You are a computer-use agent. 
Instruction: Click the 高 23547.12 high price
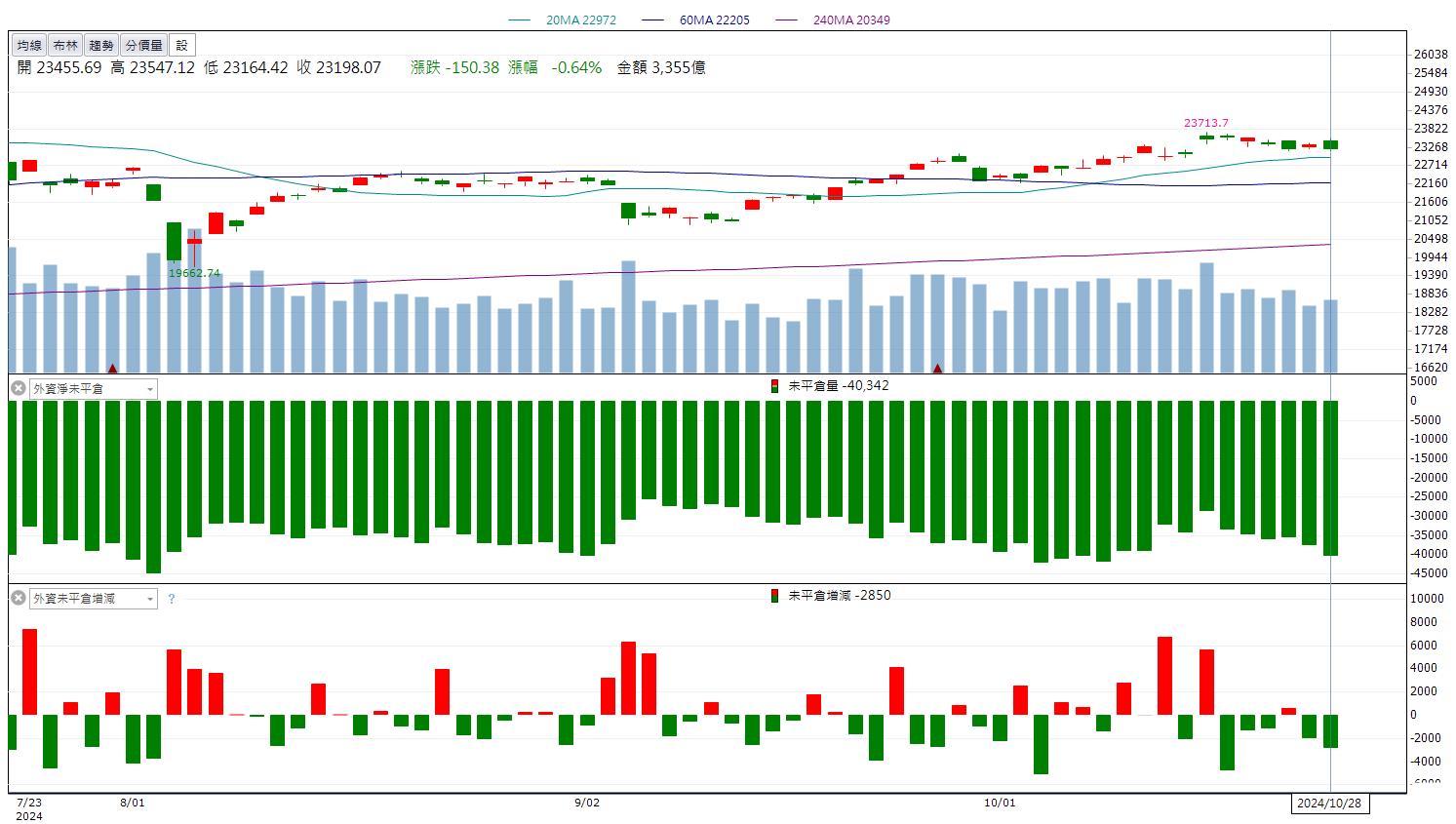pos(153,67)
